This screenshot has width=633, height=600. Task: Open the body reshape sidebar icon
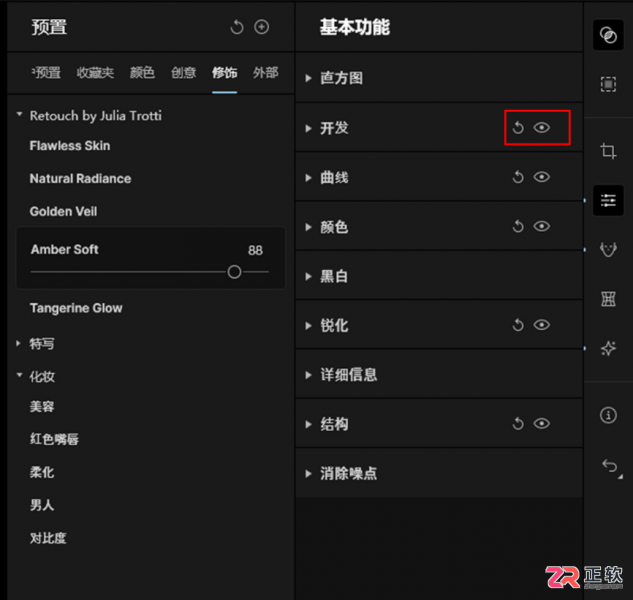tap(608, 299)
